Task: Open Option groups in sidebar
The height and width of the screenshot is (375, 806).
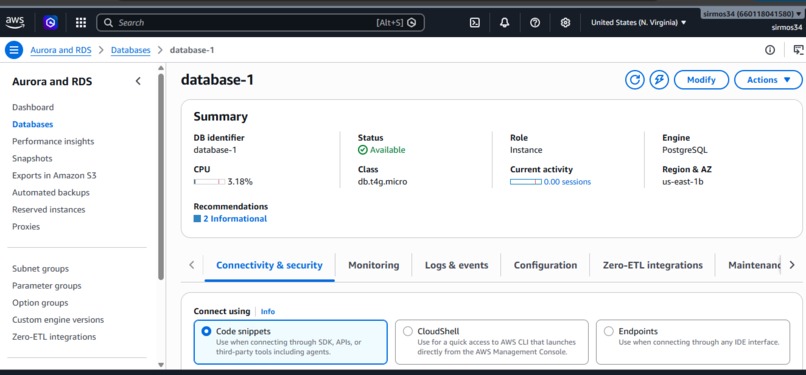Action: [x=40, y=303]
